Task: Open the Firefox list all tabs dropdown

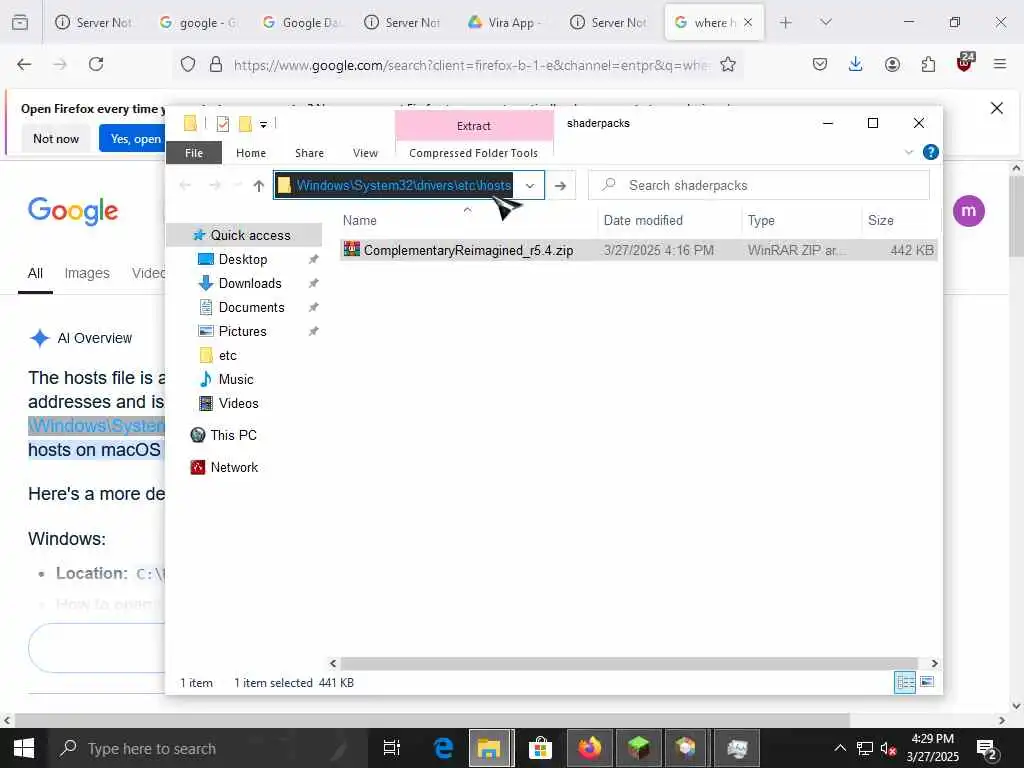Action: click(825, 22)
